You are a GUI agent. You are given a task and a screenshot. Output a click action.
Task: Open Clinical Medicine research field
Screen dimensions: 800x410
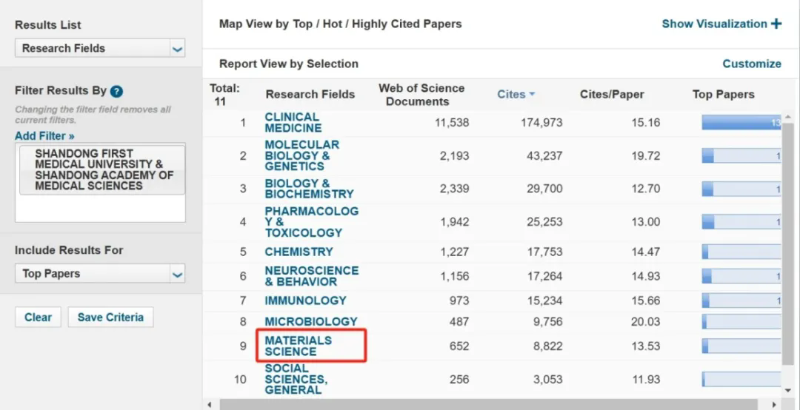coord(292,123)
